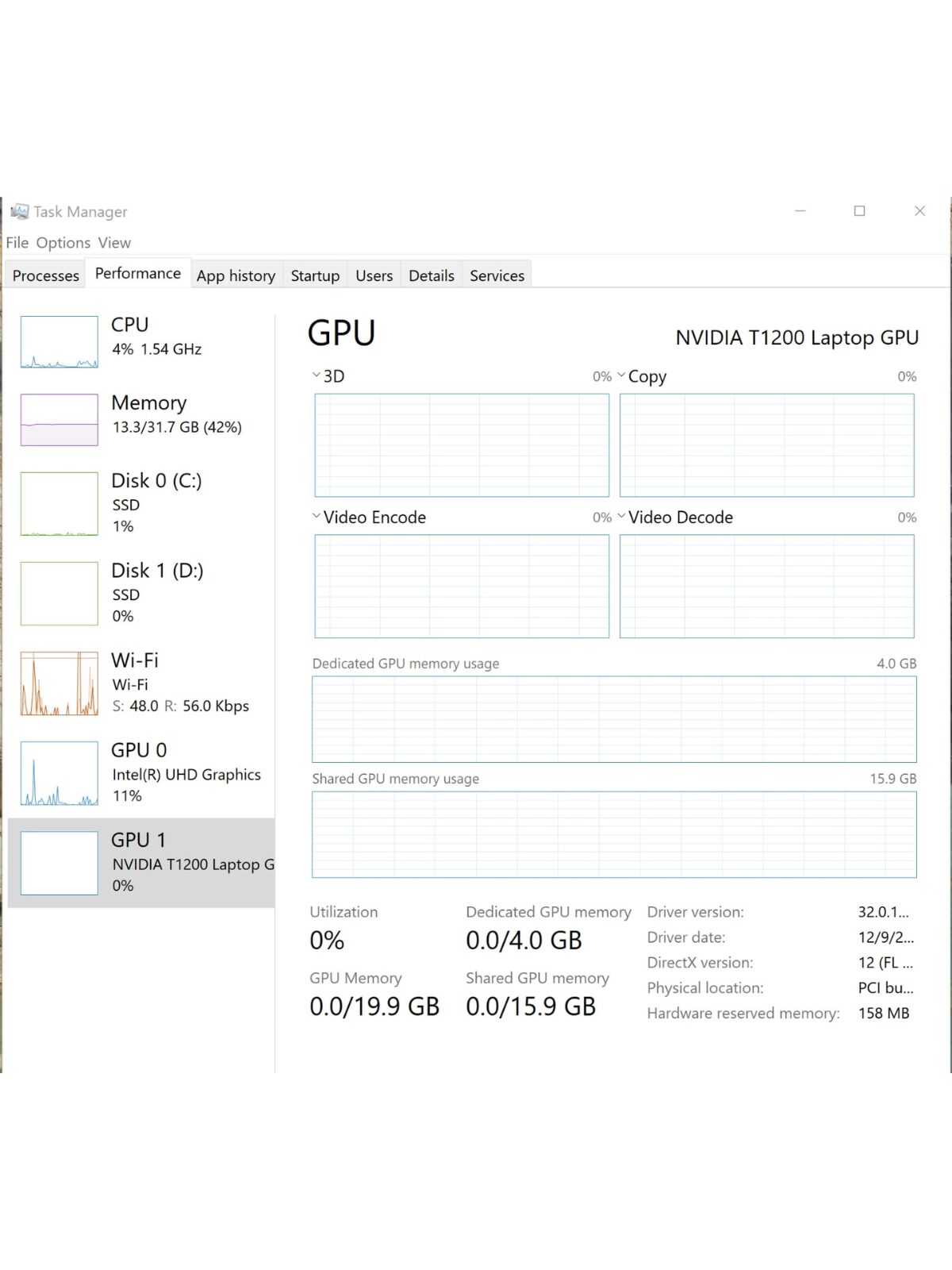Select Disk 1 (D:) in sidebar
This screenshot has width=952, height=1270.
141,593
